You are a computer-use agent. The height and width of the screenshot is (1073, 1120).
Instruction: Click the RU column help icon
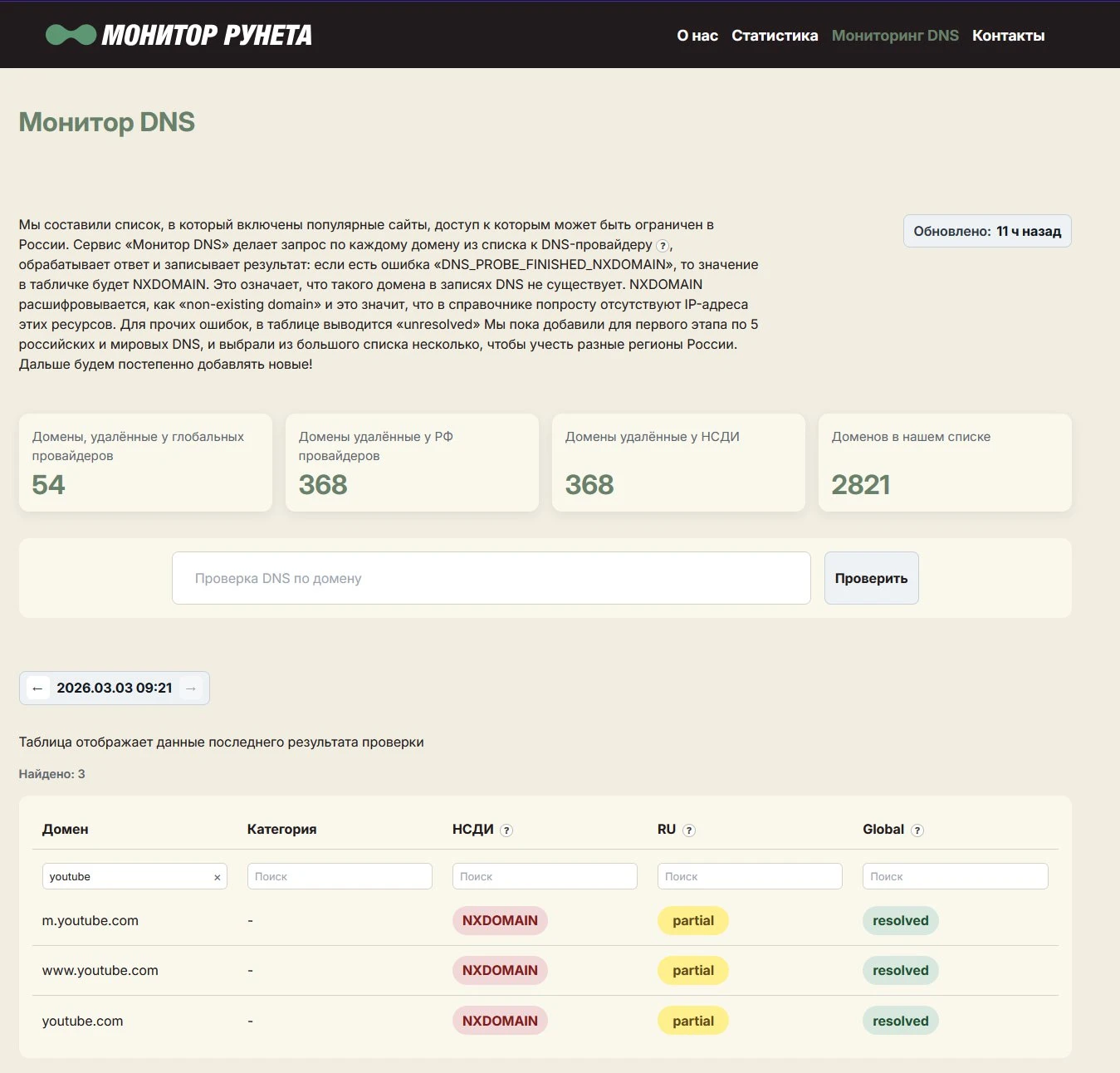click(x=689, y=830)
